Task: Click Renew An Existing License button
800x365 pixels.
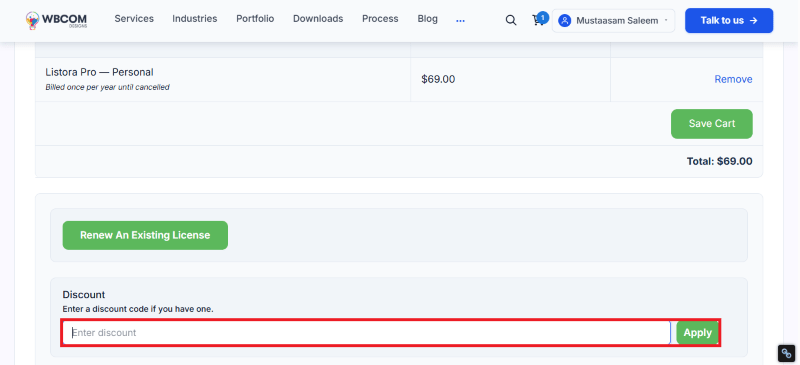Action: (x=145, y=235)
